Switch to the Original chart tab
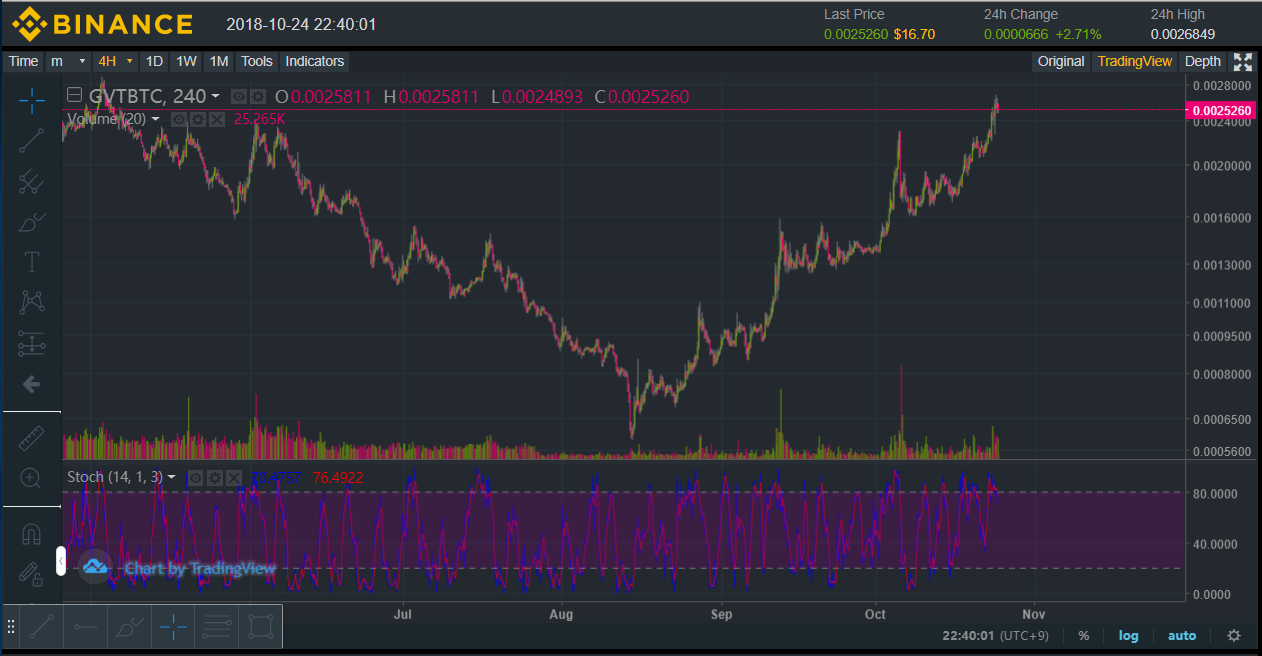 pyautogui.click(x=1061, y=61)
